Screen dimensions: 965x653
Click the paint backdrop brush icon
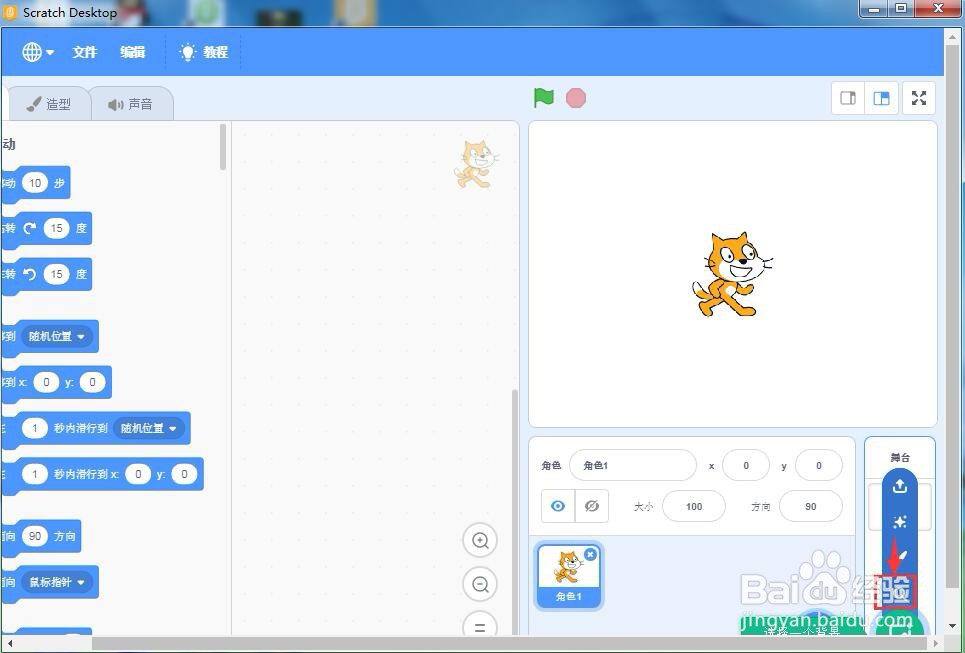(900, 556)
